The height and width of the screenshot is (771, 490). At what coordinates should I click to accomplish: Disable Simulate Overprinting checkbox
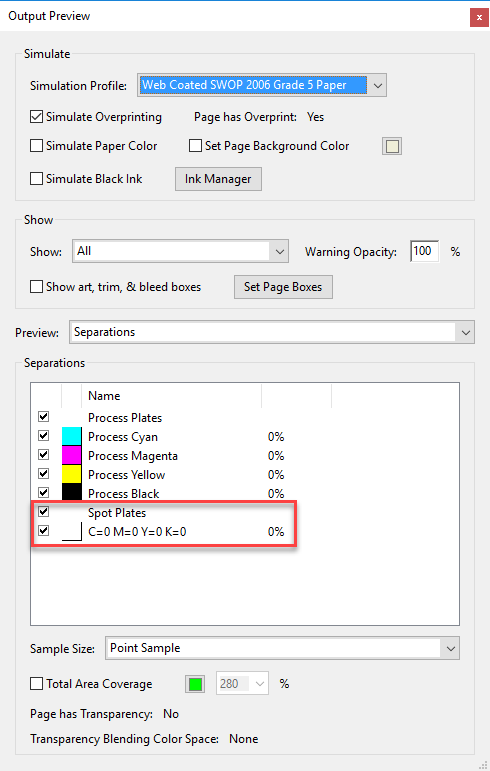(x=36, y=117)
